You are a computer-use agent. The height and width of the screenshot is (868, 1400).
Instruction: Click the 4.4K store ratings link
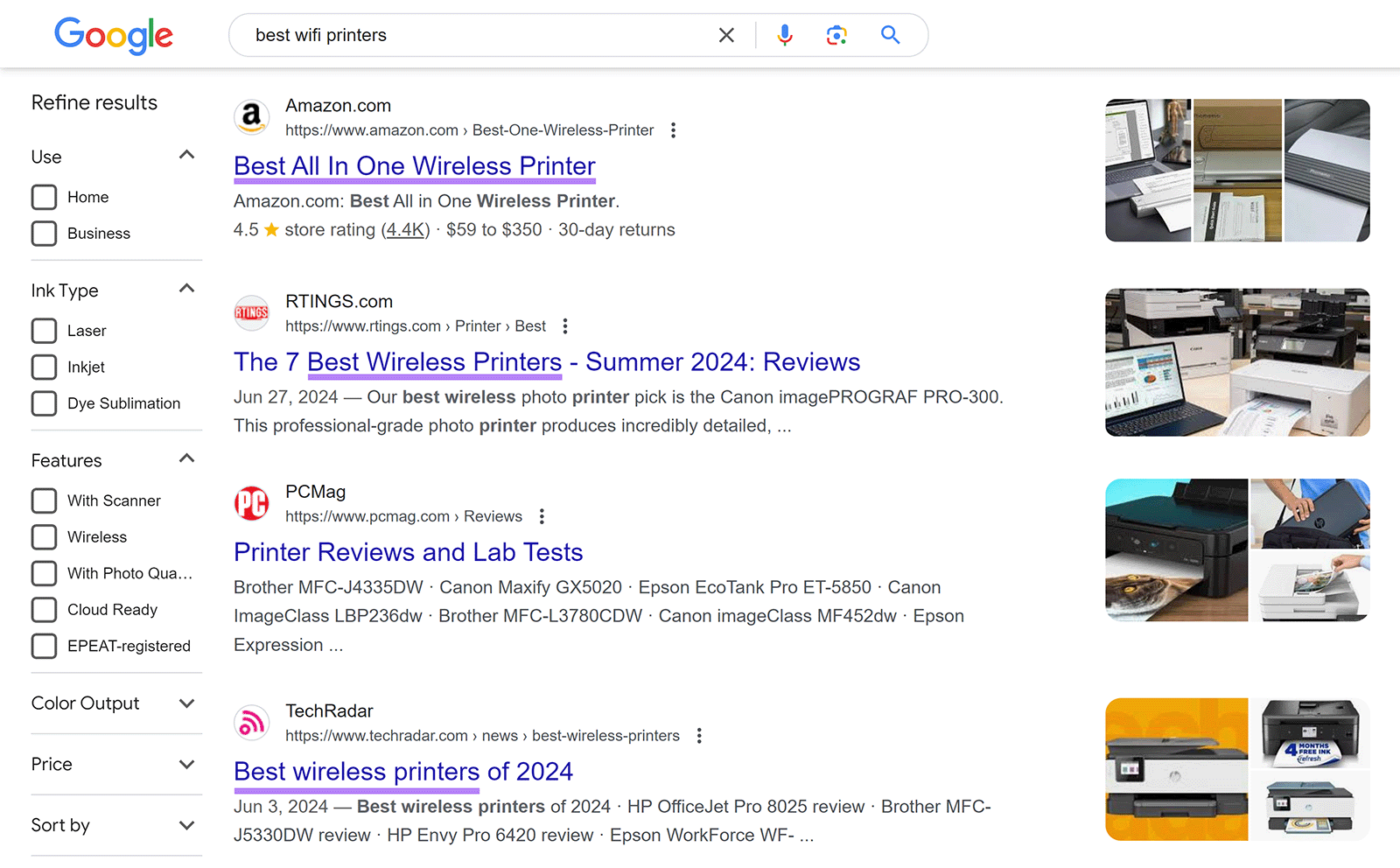tap(405, 229)
